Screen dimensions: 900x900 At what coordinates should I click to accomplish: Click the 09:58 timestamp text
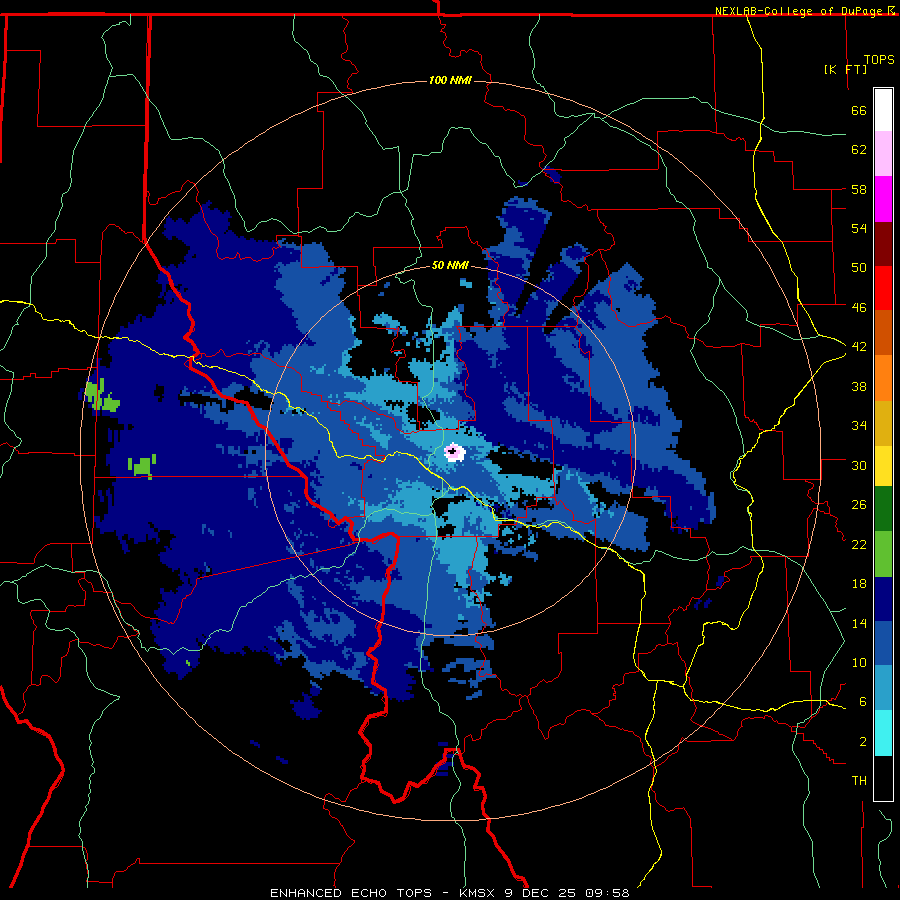(x=607, y=893)
